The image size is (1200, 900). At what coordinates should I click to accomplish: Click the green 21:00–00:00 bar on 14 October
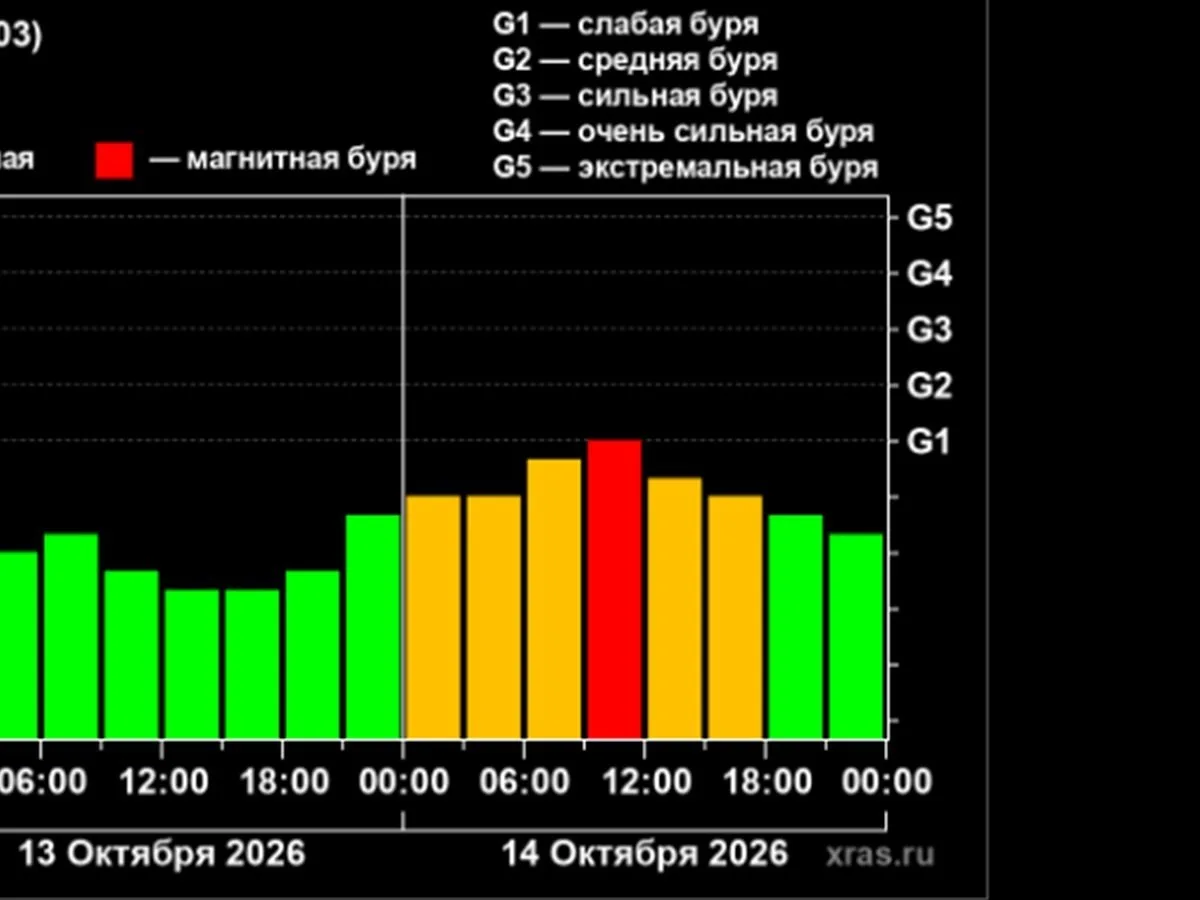pos(856,636)
